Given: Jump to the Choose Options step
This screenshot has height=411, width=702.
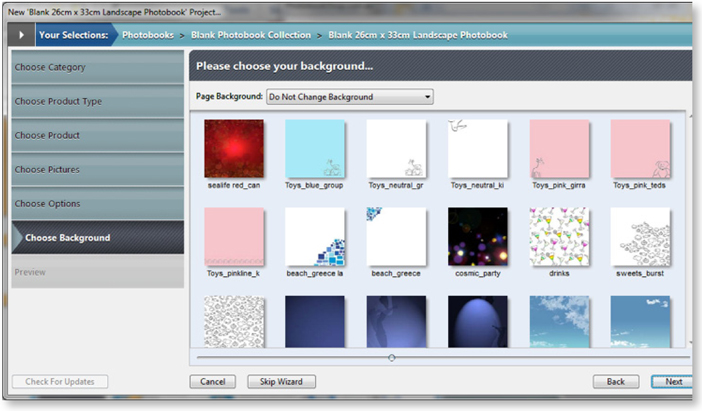Looking at the screenshot, I should coord(97,203).
